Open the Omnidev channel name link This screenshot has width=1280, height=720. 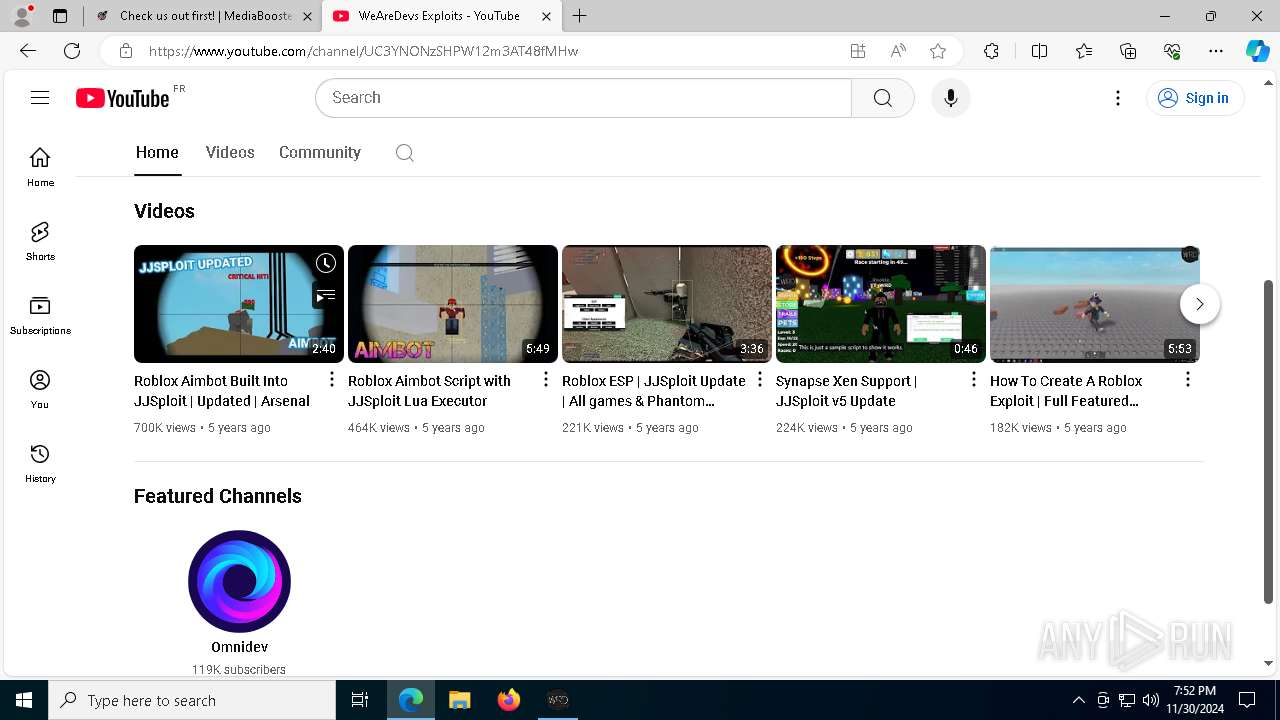(239, 647)
